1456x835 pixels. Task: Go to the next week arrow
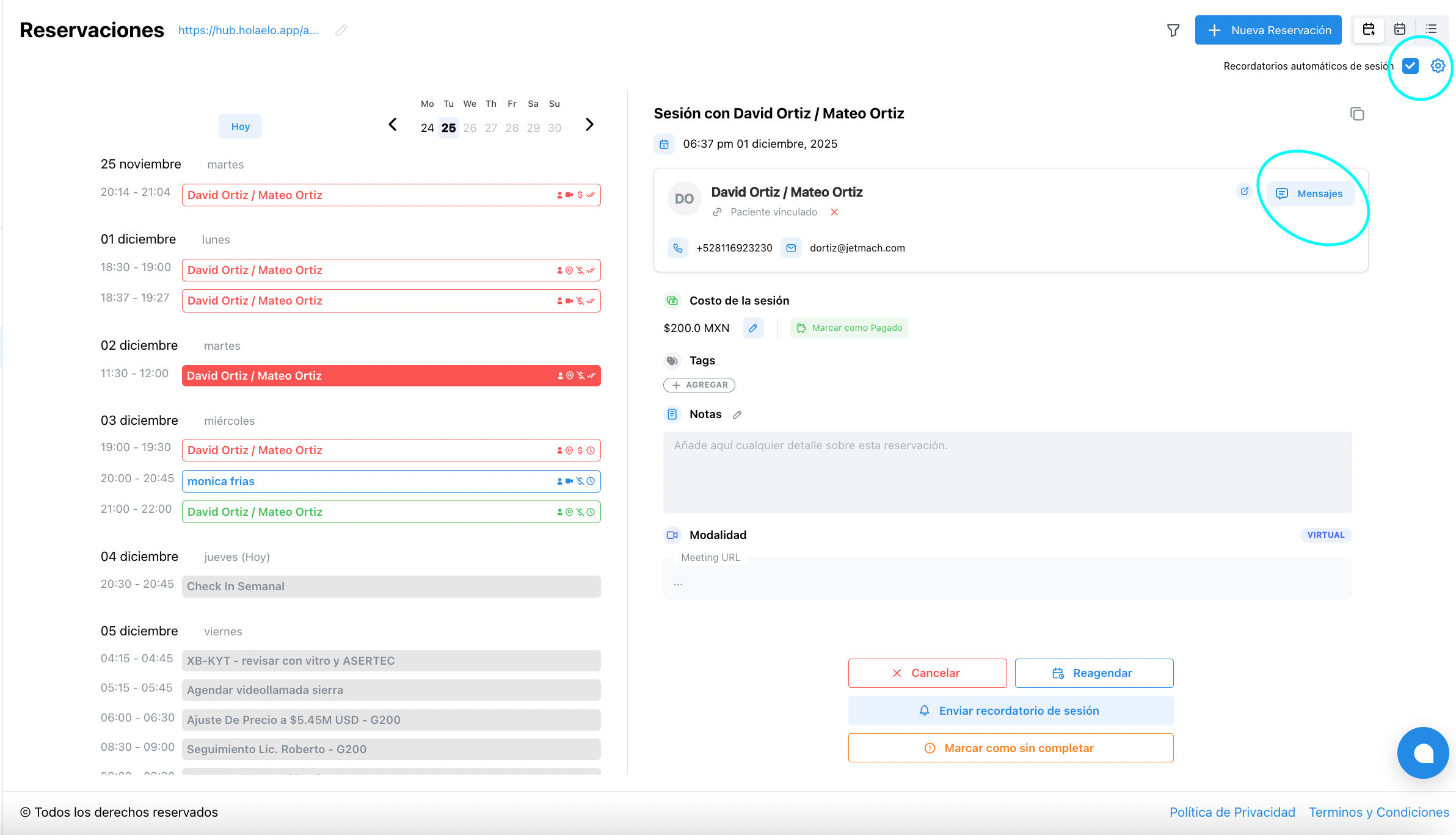pos(589,125)
